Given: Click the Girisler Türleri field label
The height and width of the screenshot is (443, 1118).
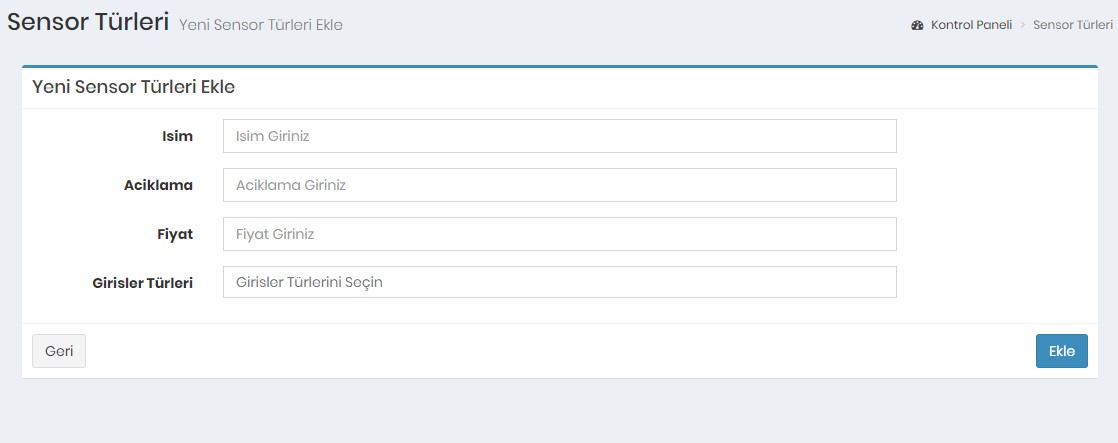Looking at the screenshot, I should (x=142, y=283).
